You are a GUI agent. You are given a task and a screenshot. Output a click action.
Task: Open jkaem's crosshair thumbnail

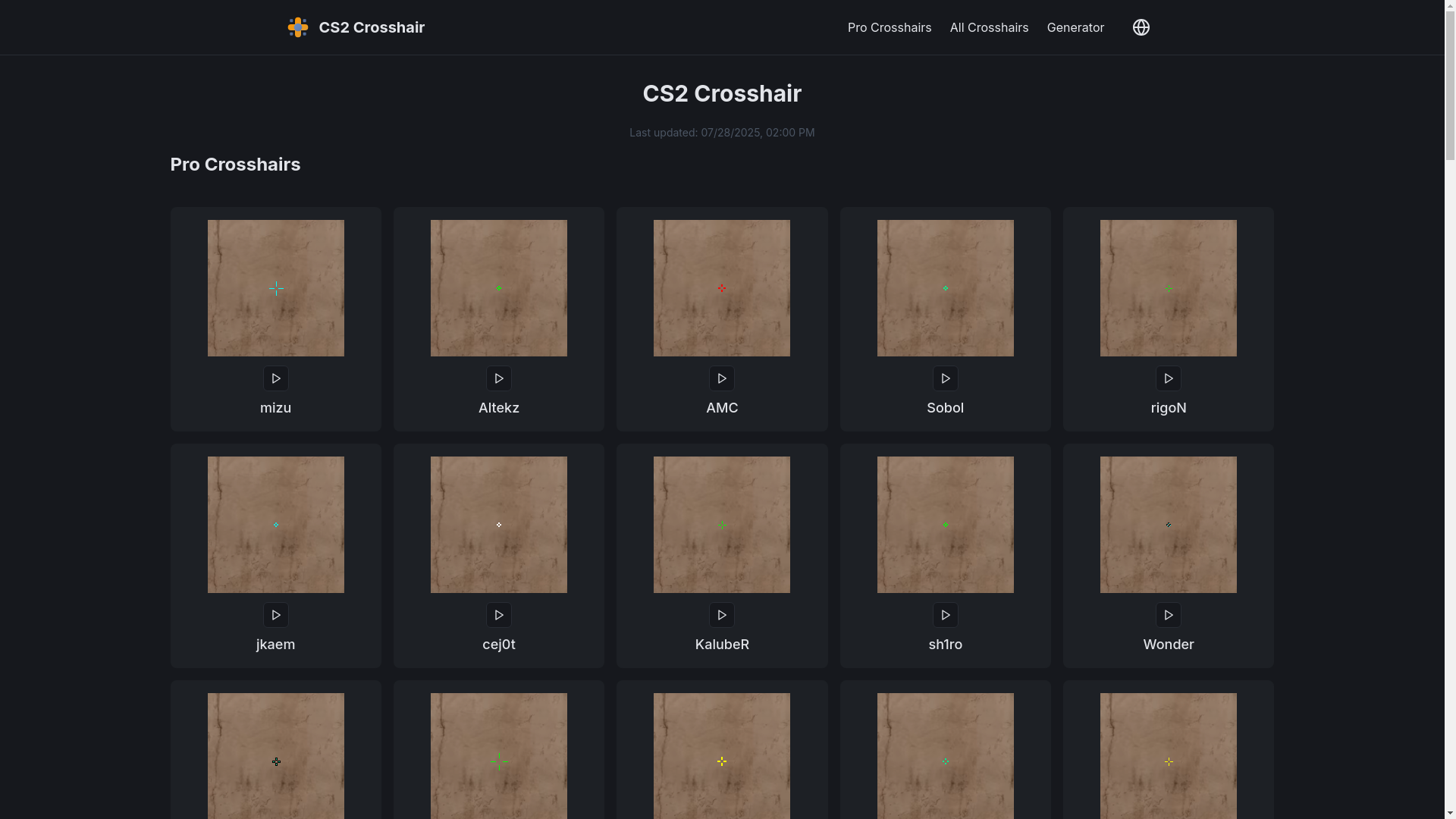click(276, 525)
